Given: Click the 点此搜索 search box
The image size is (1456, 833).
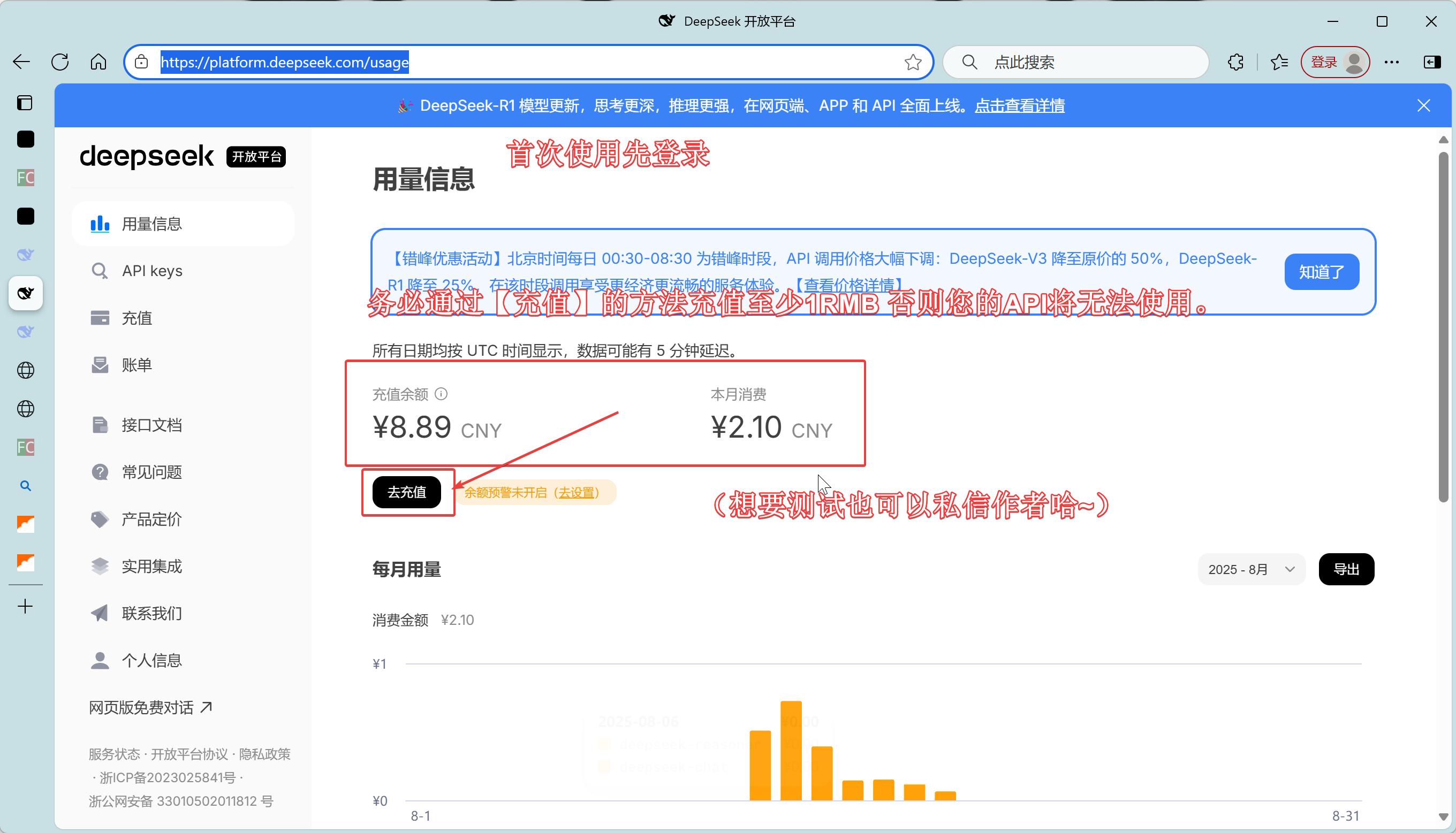Looking at the screenshot, I should (x=1076, y=62).
